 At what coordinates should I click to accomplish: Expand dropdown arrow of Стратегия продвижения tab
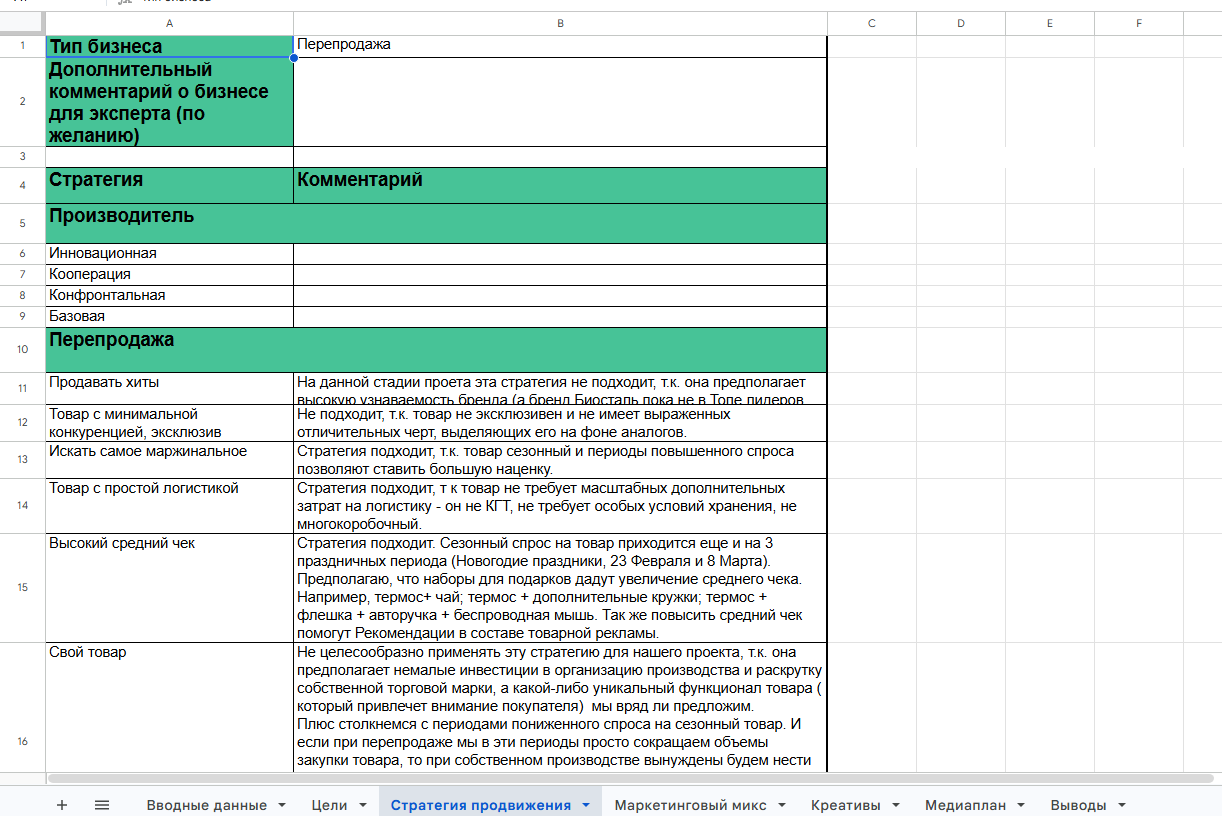pos(586,805)
